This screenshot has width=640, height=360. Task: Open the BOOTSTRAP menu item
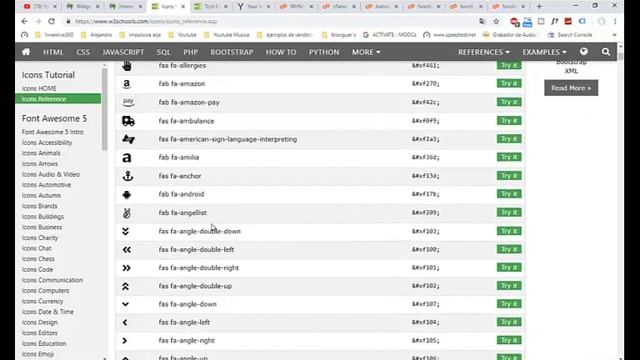[232, 52]
